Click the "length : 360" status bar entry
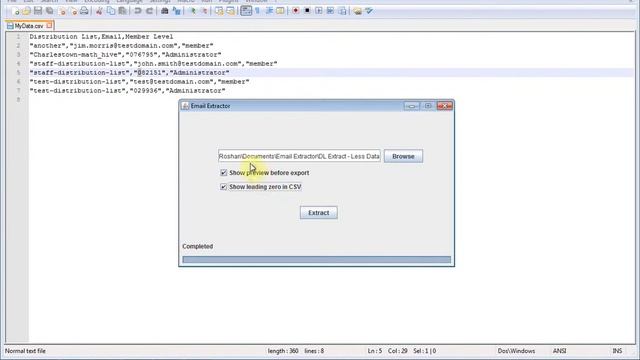 click(x=283, y=351)
